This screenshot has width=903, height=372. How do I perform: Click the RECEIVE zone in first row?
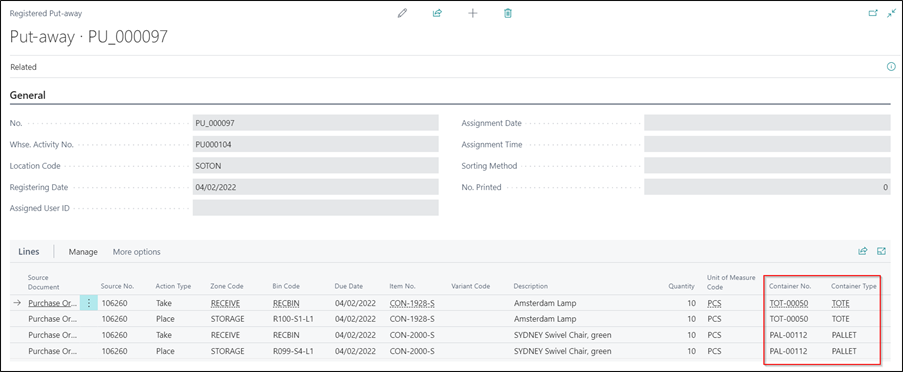click(225, 303)
